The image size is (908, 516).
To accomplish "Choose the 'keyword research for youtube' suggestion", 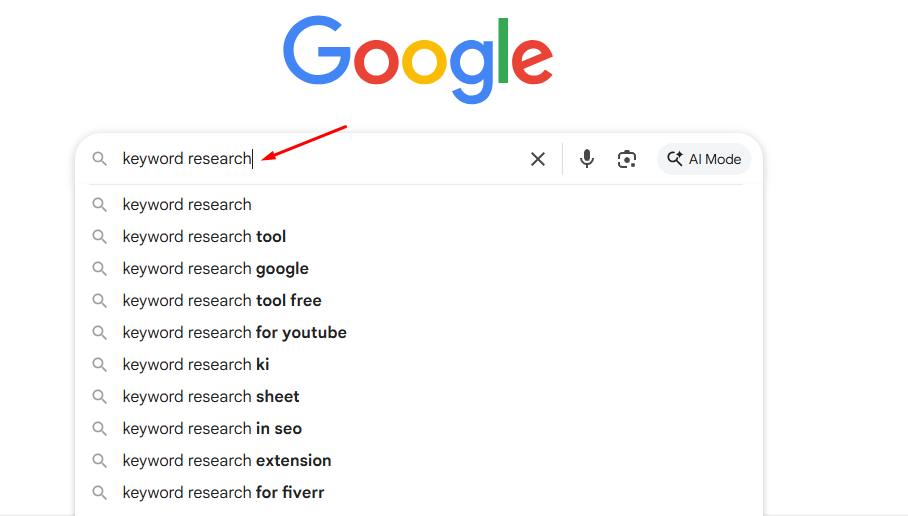I will (234, 333).
